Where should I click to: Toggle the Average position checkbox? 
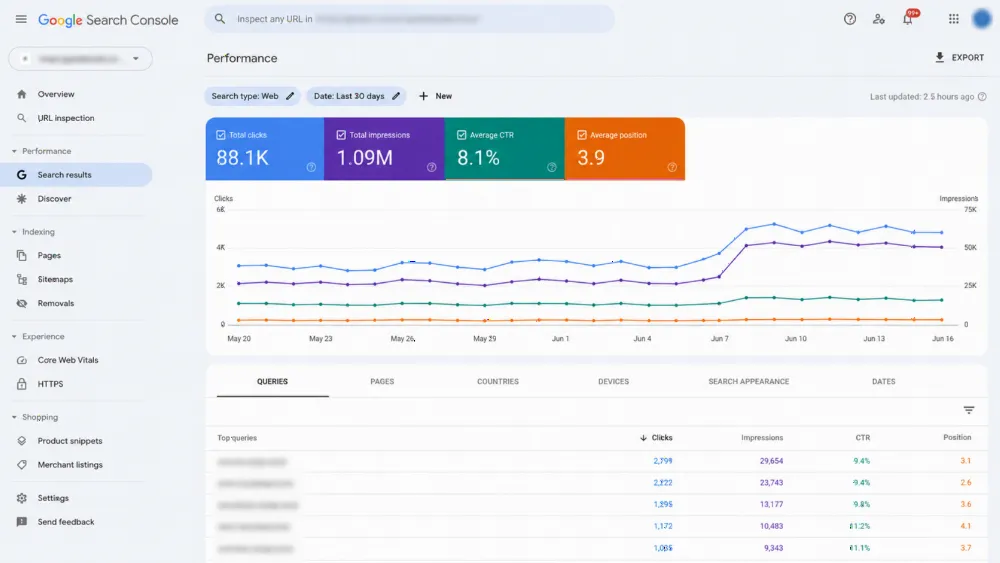(x=582, y=135)
